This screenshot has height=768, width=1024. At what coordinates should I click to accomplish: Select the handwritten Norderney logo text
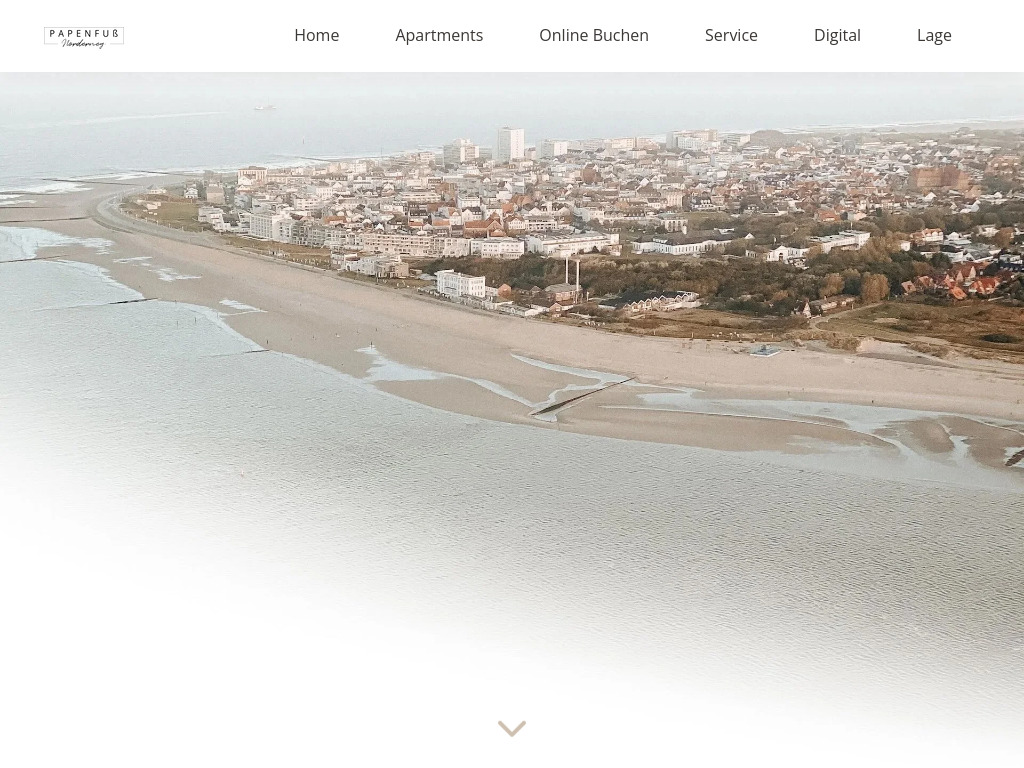[84, 44]
